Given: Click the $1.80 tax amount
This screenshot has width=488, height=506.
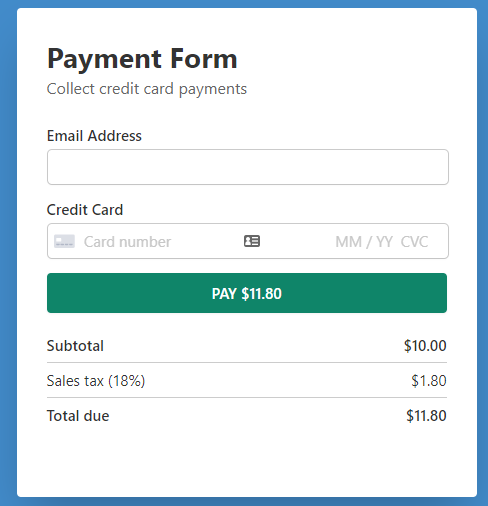Looking at the screenshot, I should (429, 381).
